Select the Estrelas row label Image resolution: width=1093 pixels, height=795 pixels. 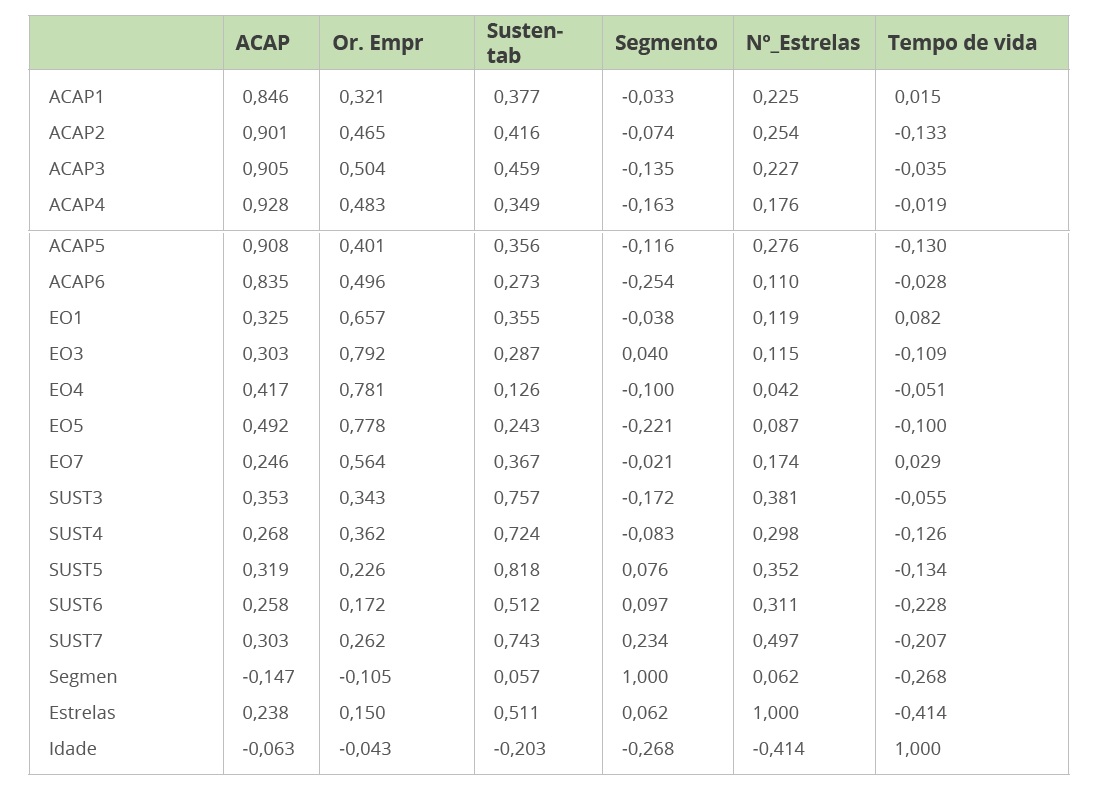82,713
